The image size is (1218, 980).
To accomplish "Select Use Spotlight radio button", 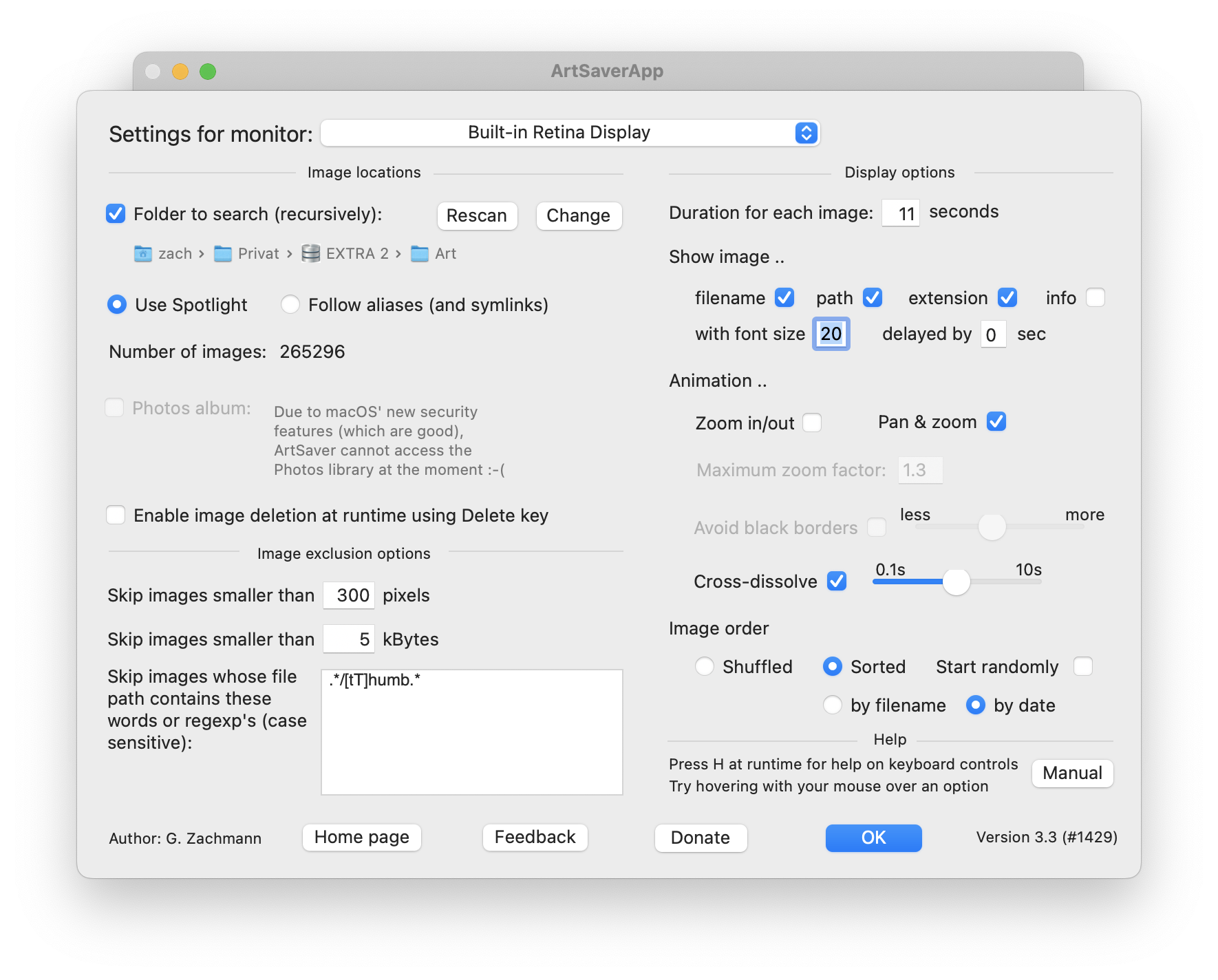I will (x=117, y=304).
